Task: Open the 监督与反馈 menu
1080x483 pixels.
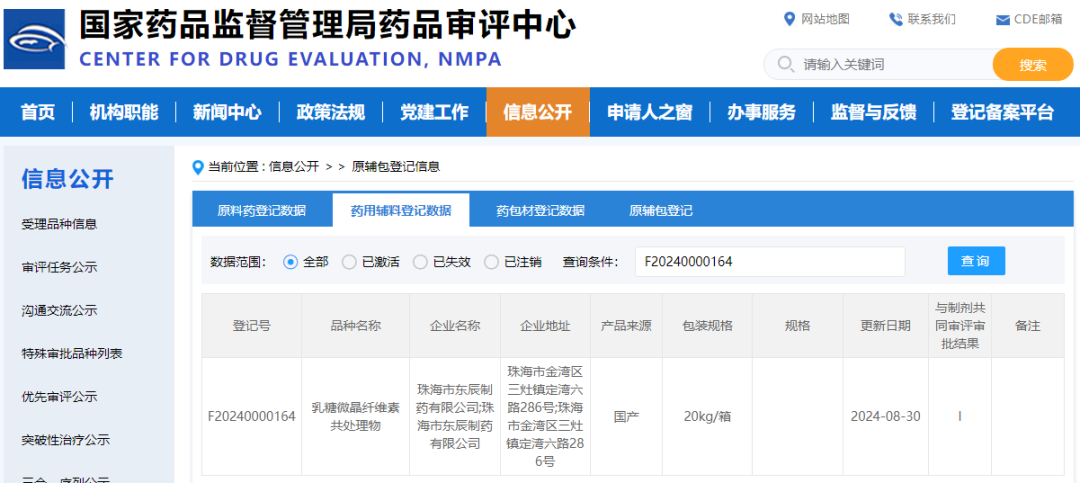Action: pyautogui.click(x=873, y=112)
